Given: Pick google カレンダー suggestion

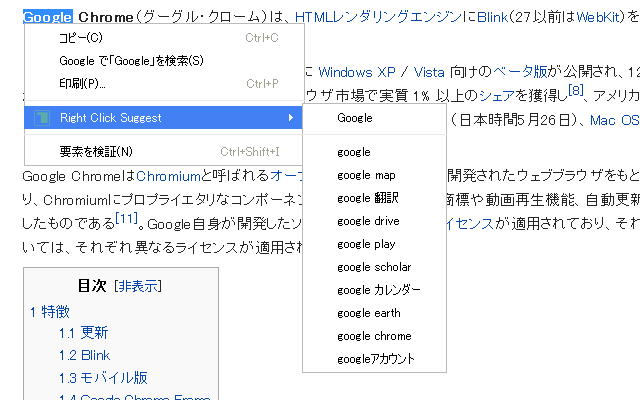Looking at the screenshot, I should 374,290.
